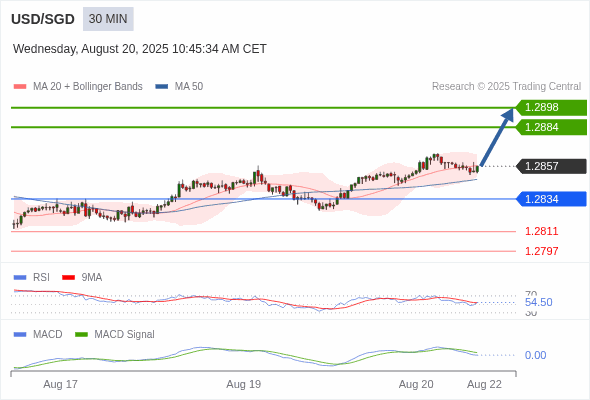This screenshot has width=590, height=400.
Task: Click the 1.2857 current price tag
Action: (551, 166)
